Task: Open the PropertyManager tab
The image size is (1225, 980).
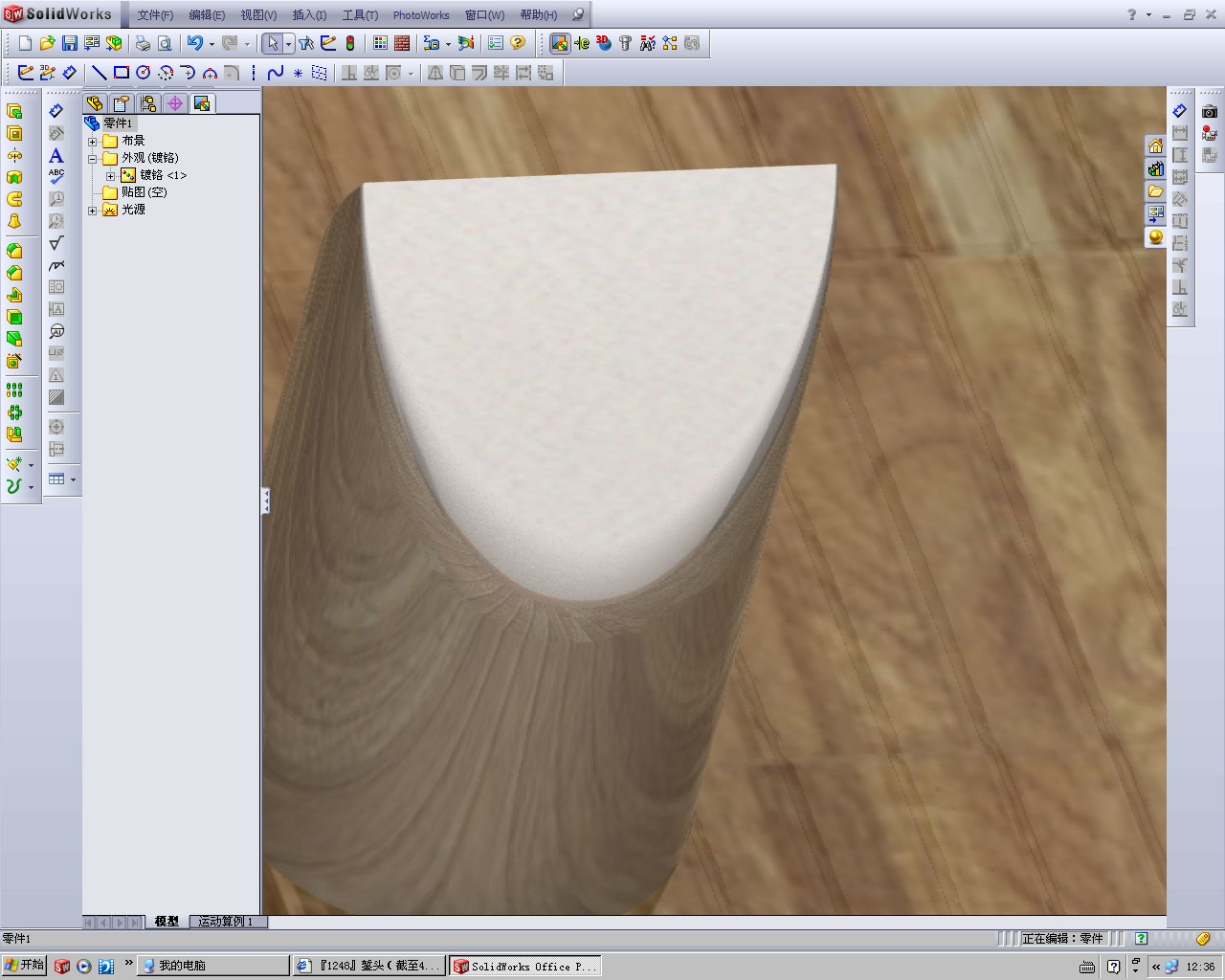Action: (x=121, y=103)
